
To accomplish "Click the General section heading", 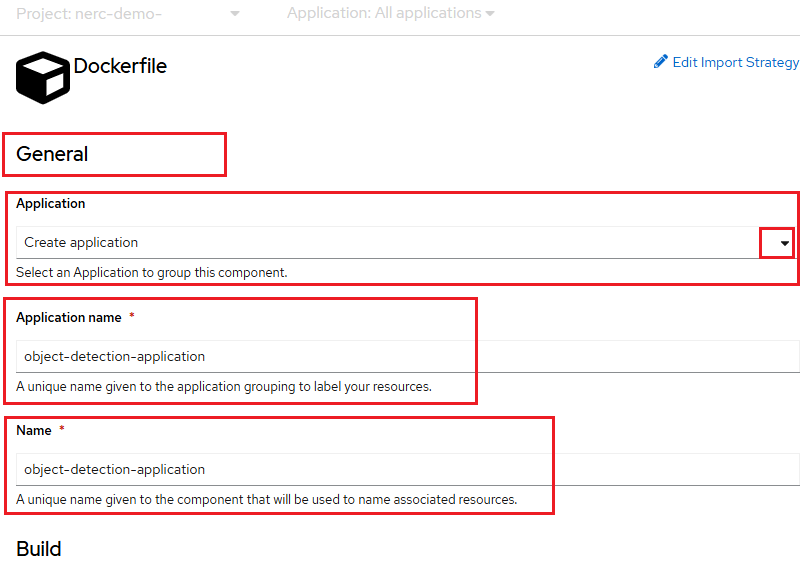I will coord(52,154).
